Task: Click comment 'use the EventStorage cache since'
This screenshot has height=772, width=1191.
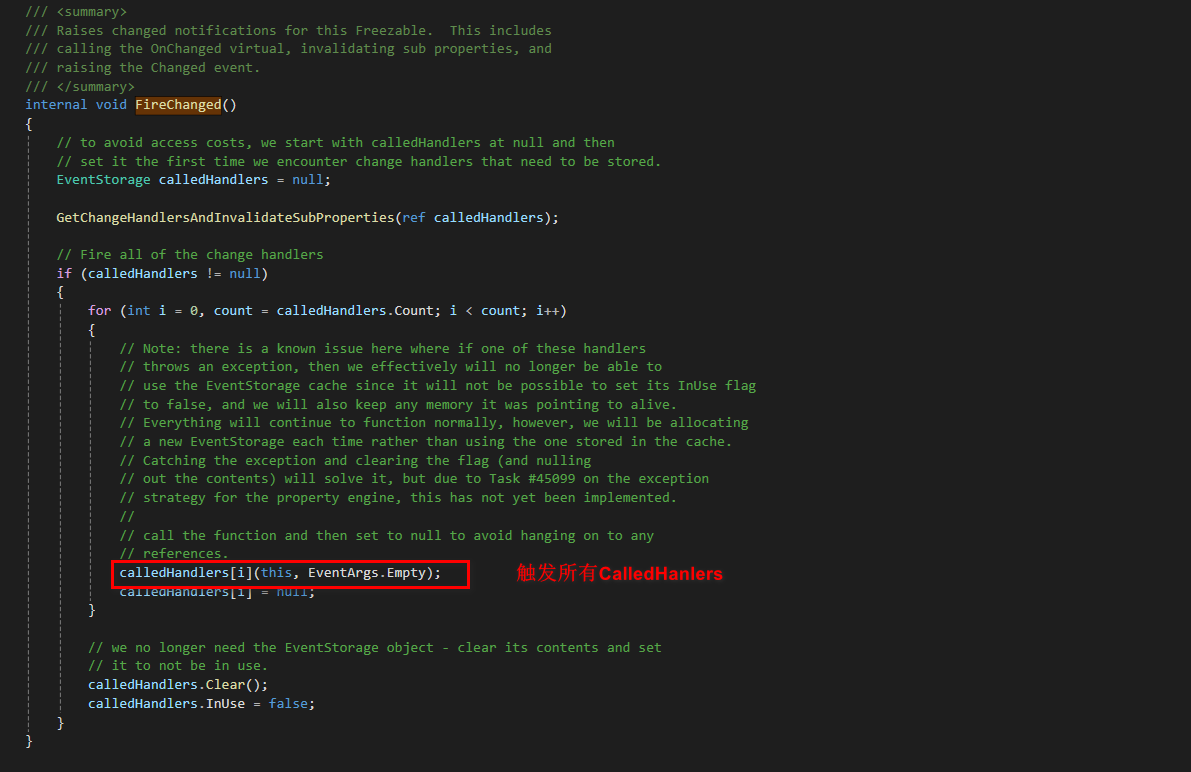Action: [x=438, y=386]
